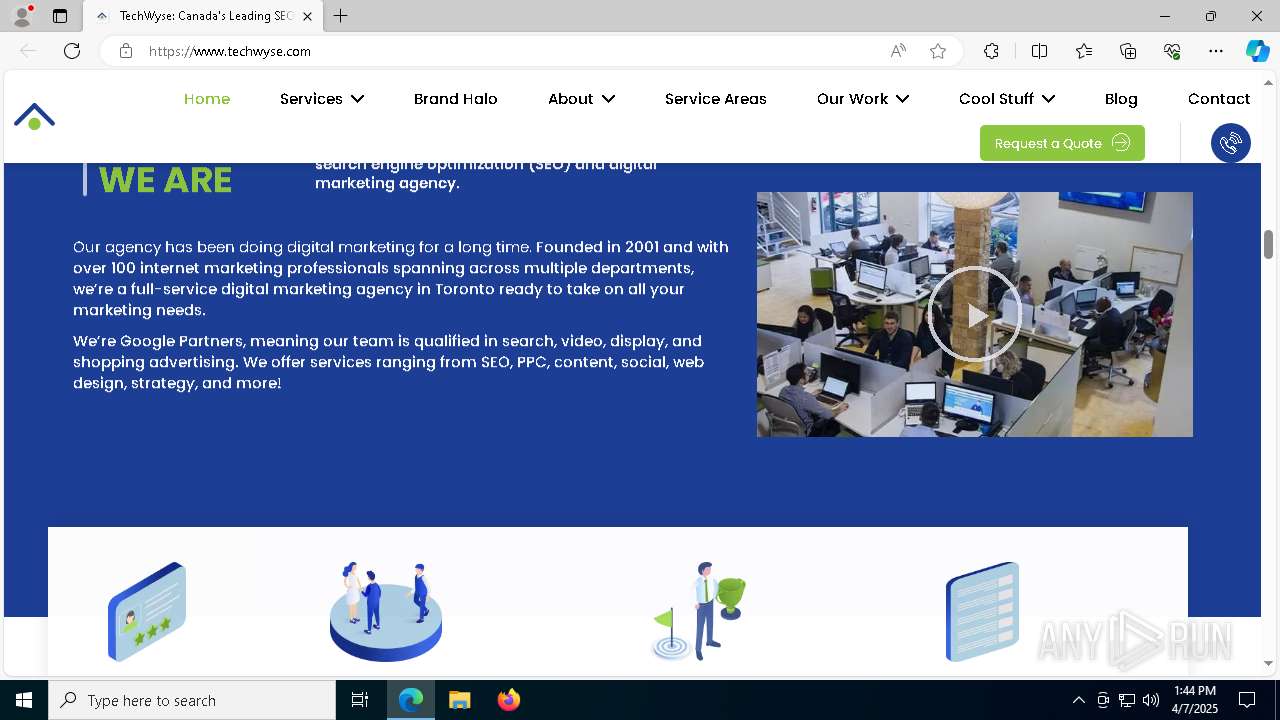The image size is (1280, 720).
Task: Click the people on platform illustration
Action: (x=385, y=611)
